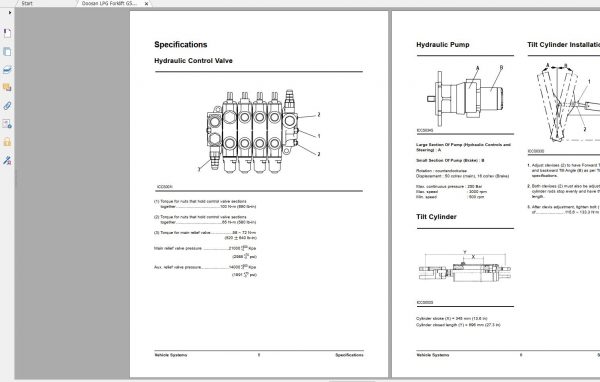
Task: Click the 'Hydraulic Pump' heading
Action: tap(443, 44)
